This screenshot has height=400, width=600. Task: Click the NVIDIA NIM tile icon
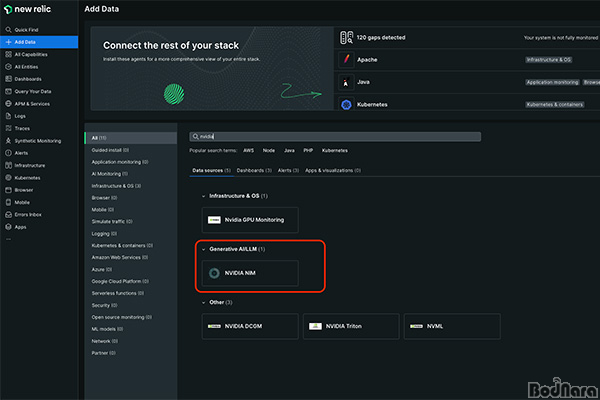tap(214, 273)
